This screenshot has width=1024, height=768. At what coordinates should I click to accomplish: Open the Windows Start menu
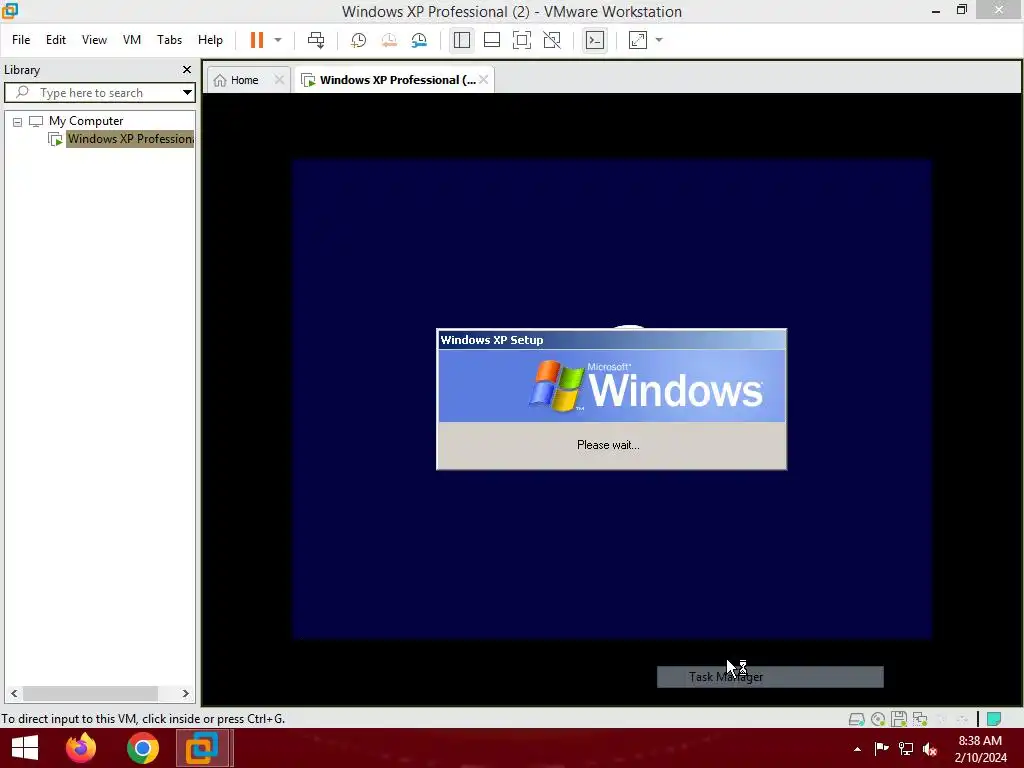[x=25, y=748]
